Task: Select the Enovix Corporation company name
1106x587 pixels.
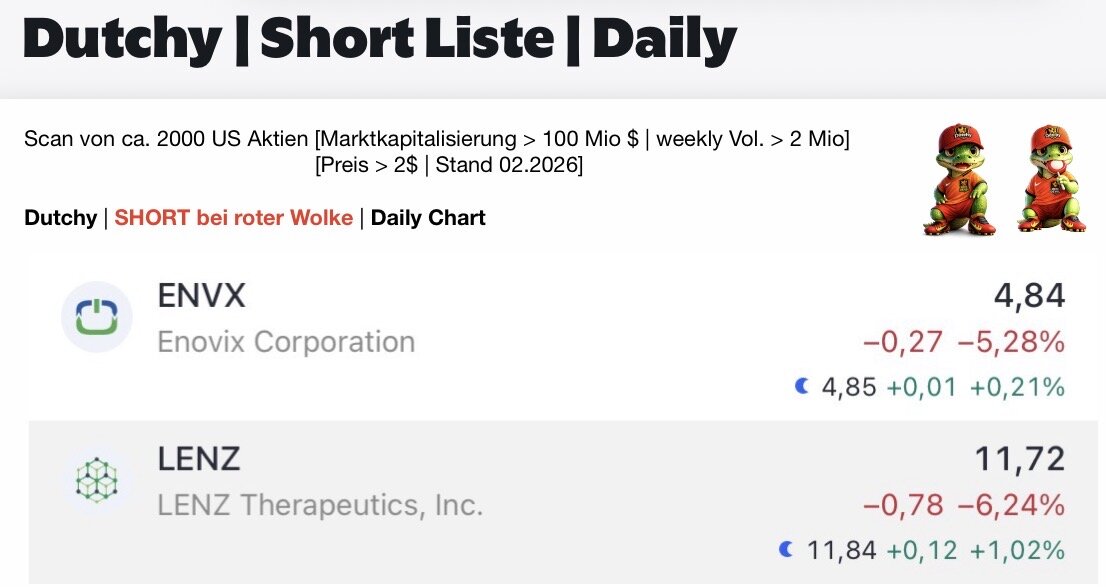Action: point(286,342)
